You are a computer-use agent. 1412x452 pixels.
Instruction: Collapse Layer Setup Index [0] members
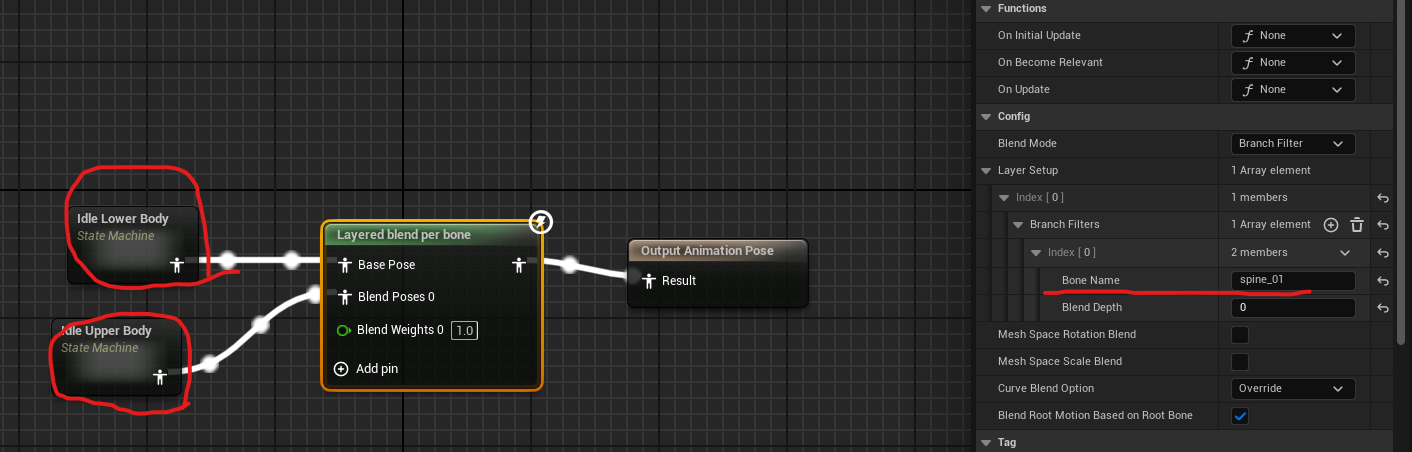pyautogui.click(x=1003, y=198)
